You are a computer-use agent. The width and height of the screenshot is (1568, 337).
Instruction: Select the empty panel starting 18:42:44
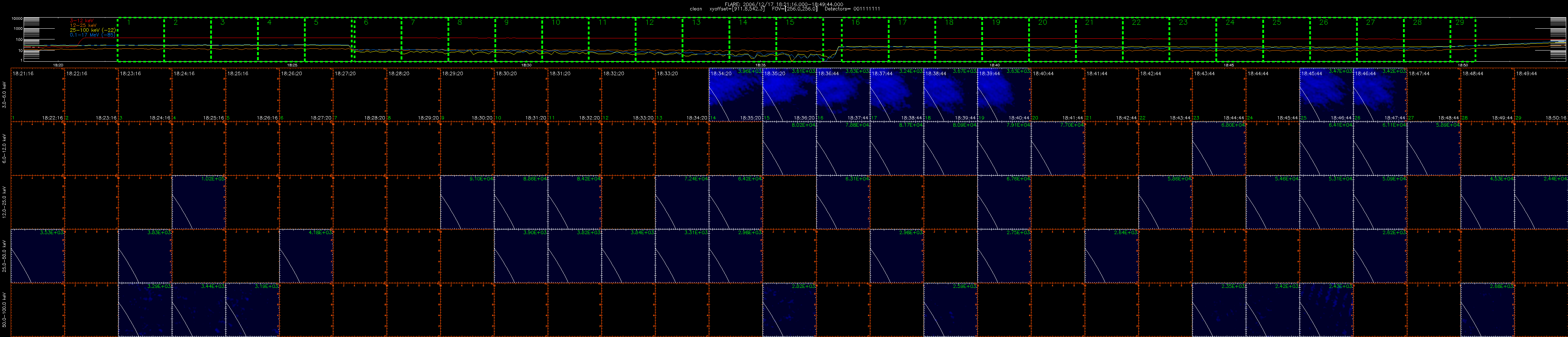[x=1165, y=94]
